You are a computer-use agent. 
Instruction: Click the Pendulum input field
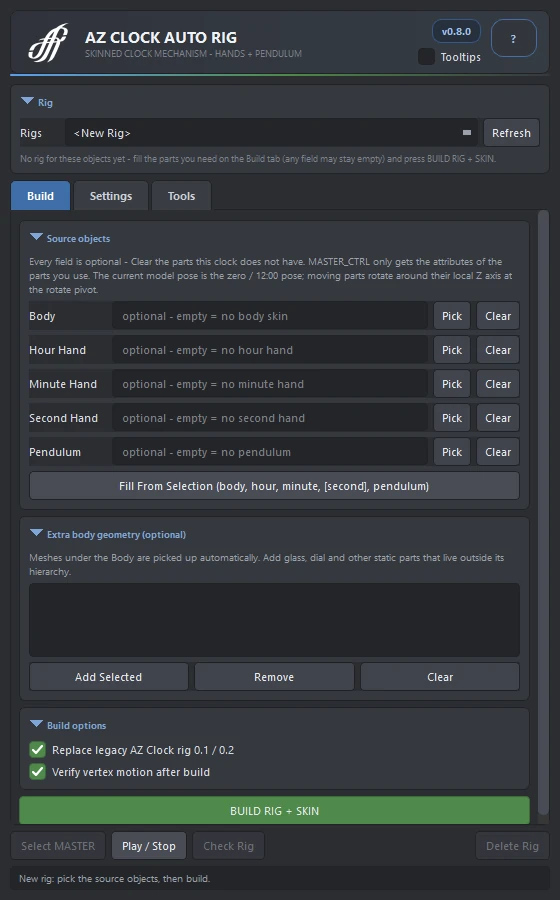270,452
